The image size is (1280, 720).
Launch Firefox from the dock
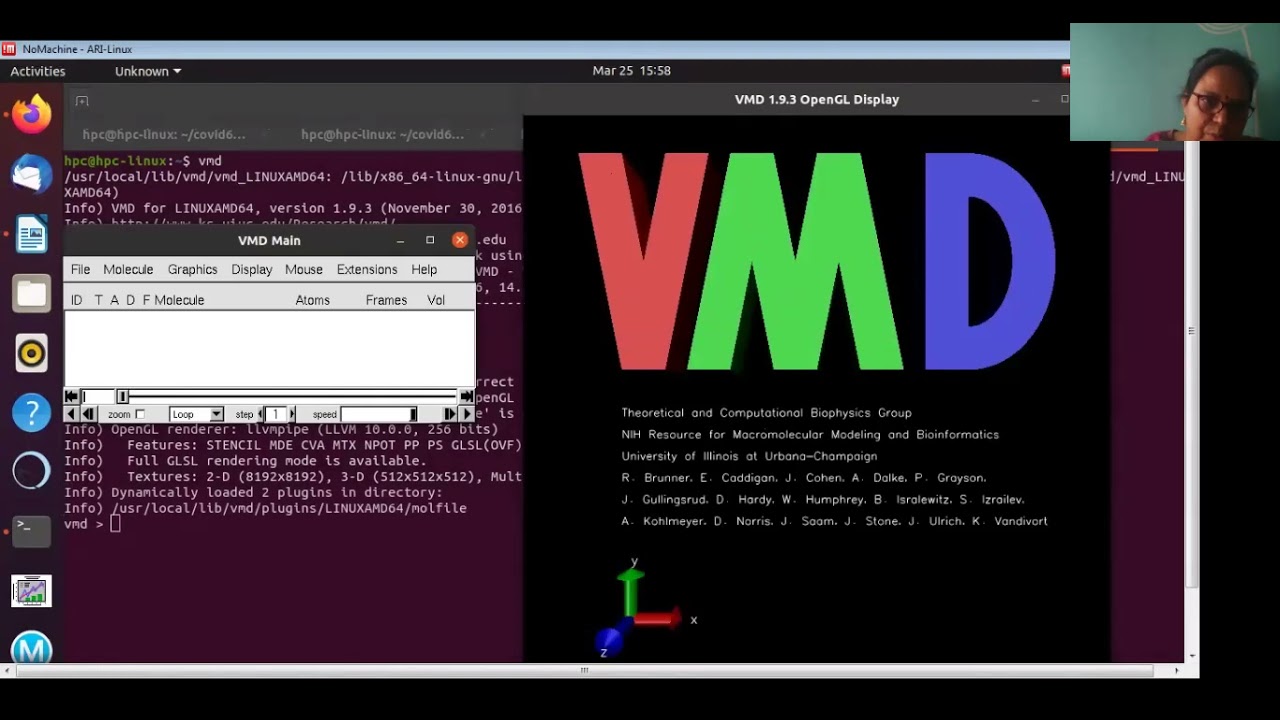[31, 114]
